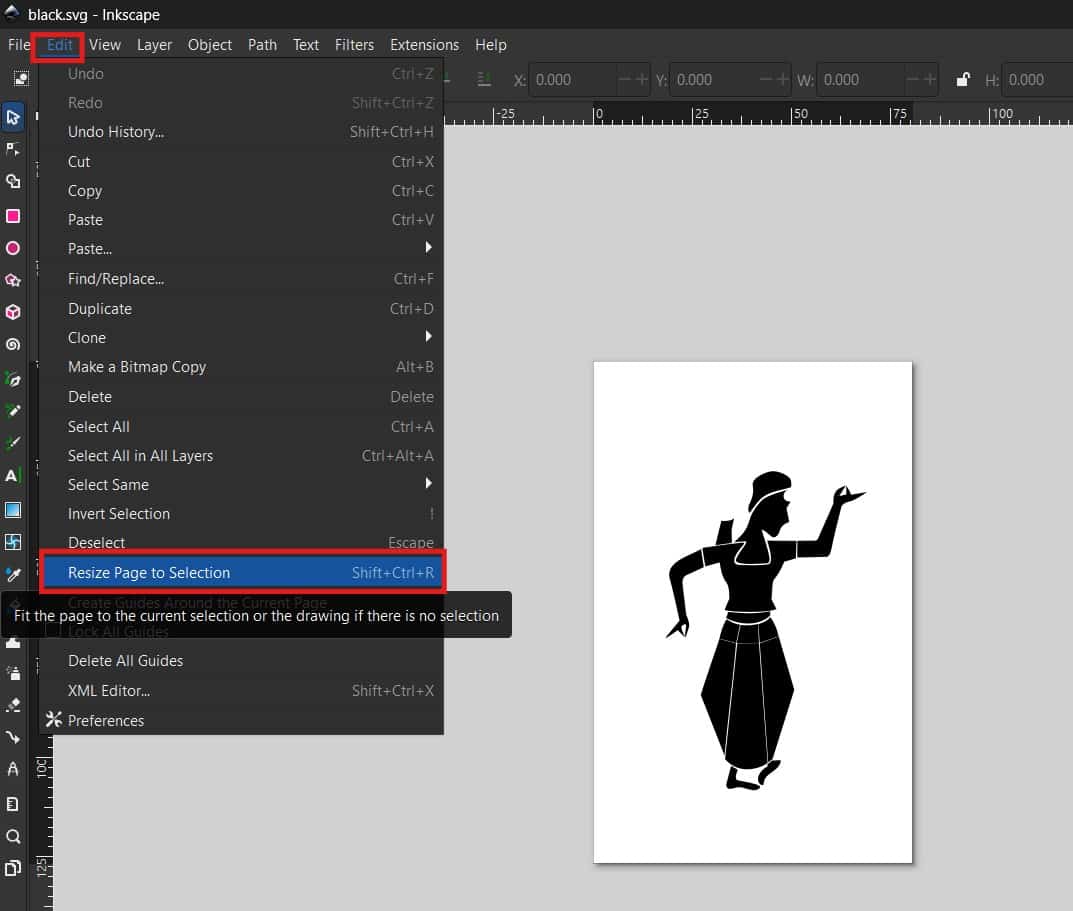1073x911 pixels.
Task: Pick the Eraser tool
Action: [13, 705]
